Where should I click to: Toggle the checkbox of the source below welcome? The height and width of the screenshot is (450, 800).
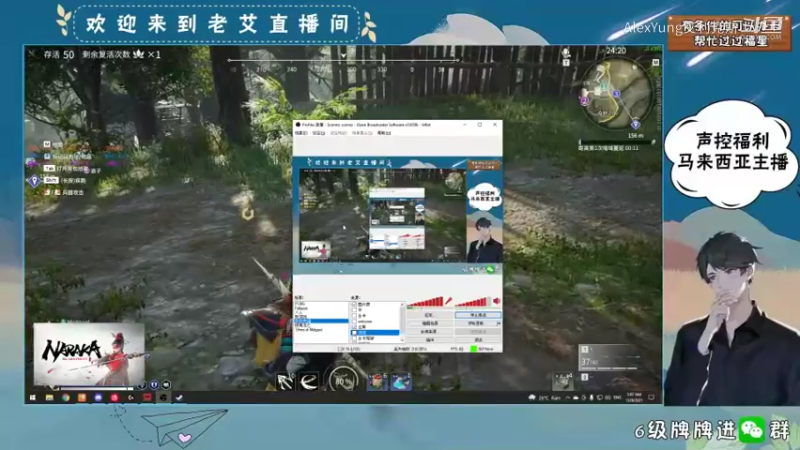[354, 327]
